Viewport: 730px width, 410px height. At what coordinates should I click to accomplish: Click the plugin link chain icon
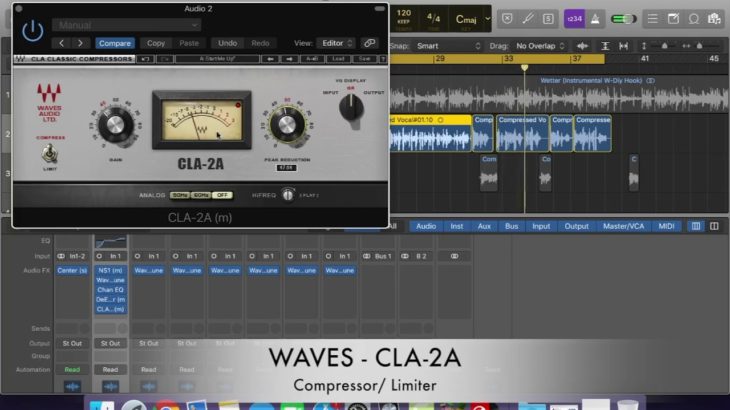pos(370,43)
